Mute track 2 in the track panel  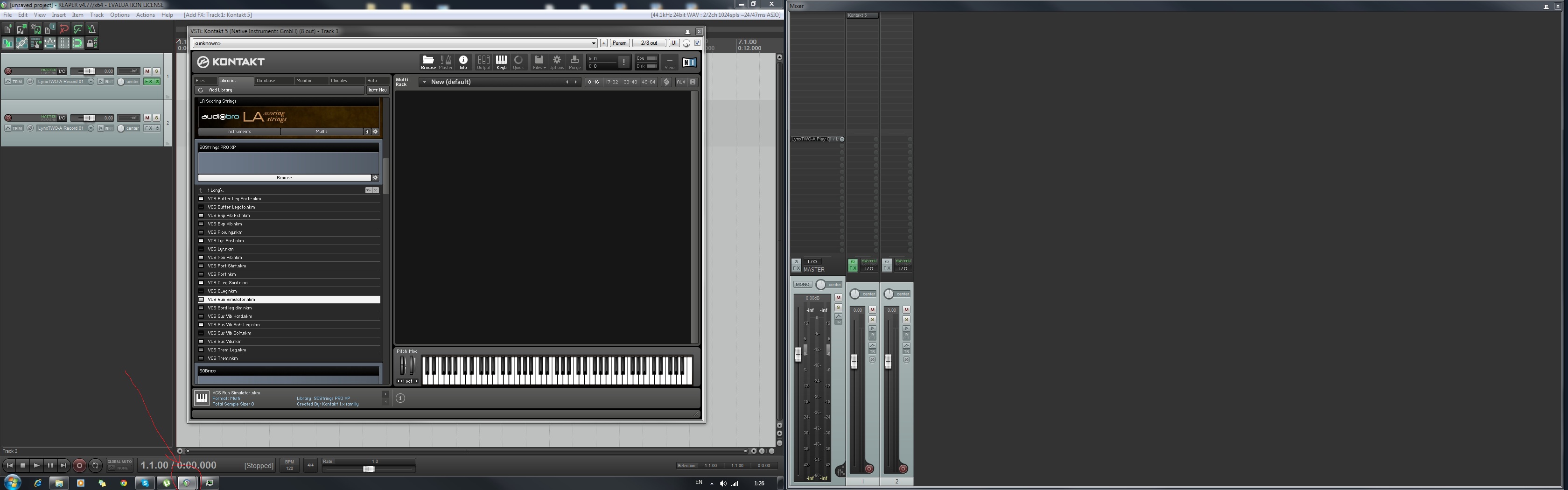point(147,118)
